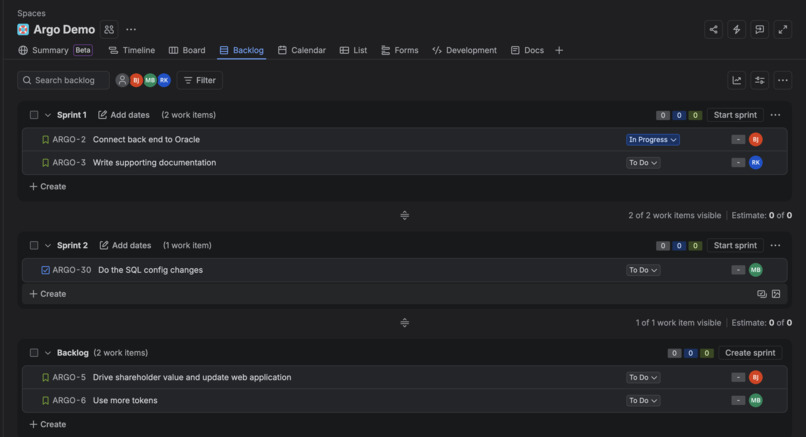Filter by RK avatar in the toolbar

(x=164, y=80)
